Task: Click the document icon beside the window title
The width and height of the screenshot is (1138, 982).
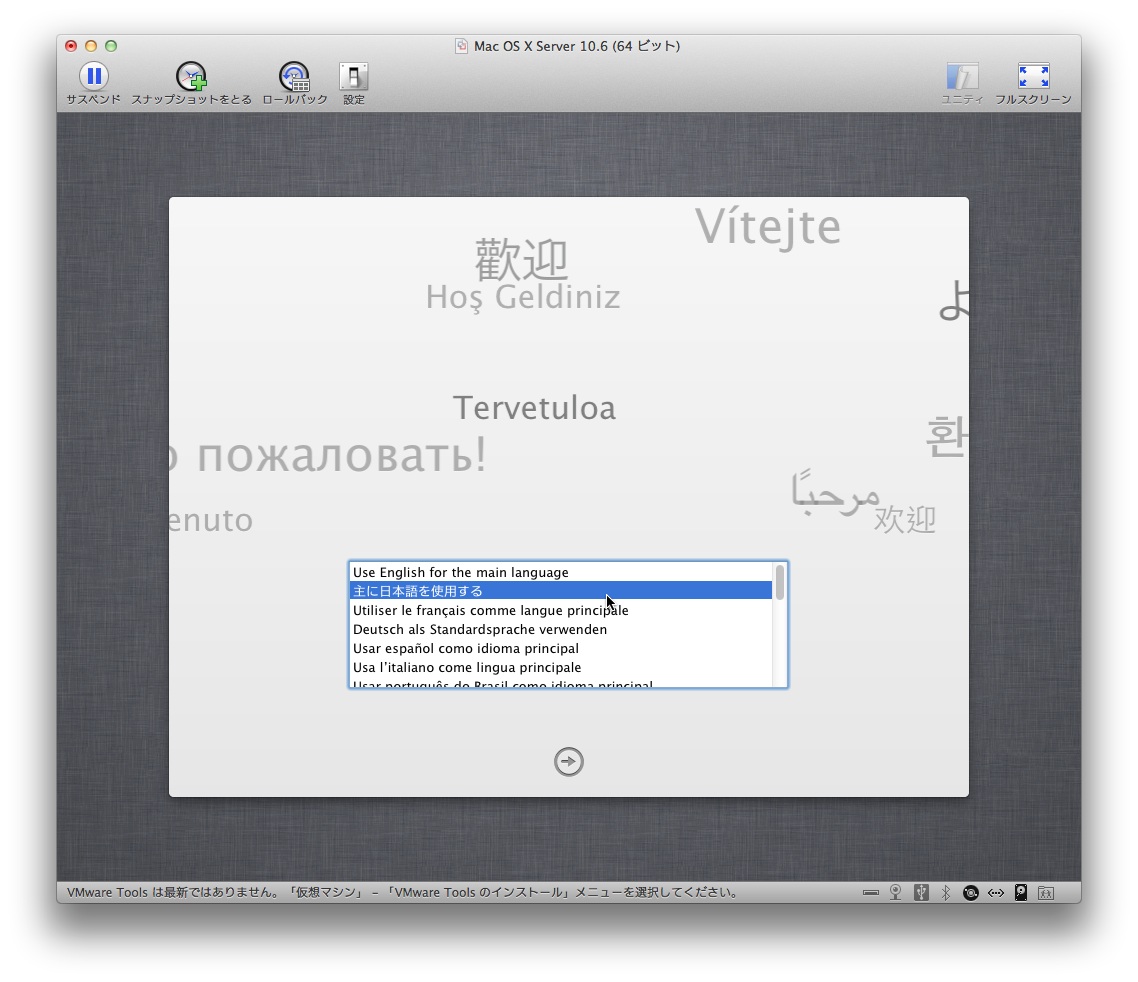Action: 462,46
